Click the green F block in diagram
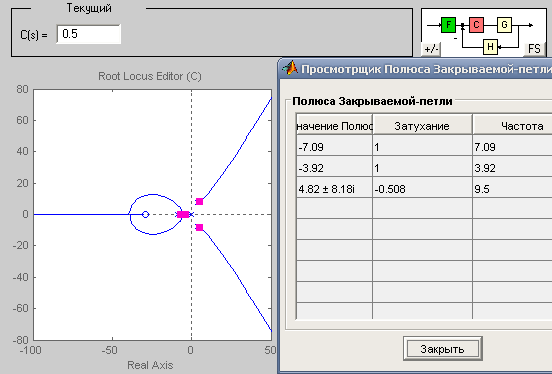The width and height of the screenshot is (552, 374). coord(448,25)
